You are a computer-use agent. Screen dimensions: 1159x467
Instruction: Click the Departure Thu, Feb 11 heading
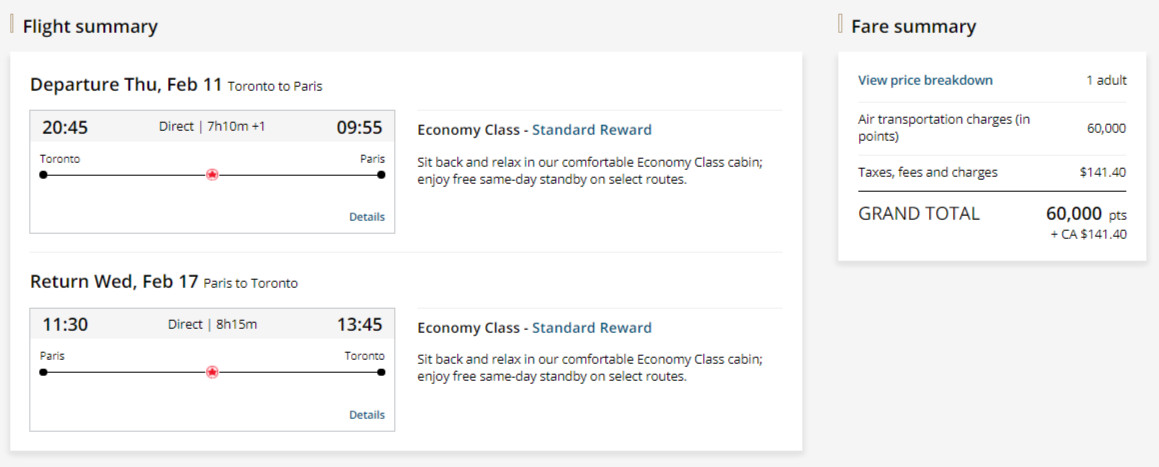(126, 85)
